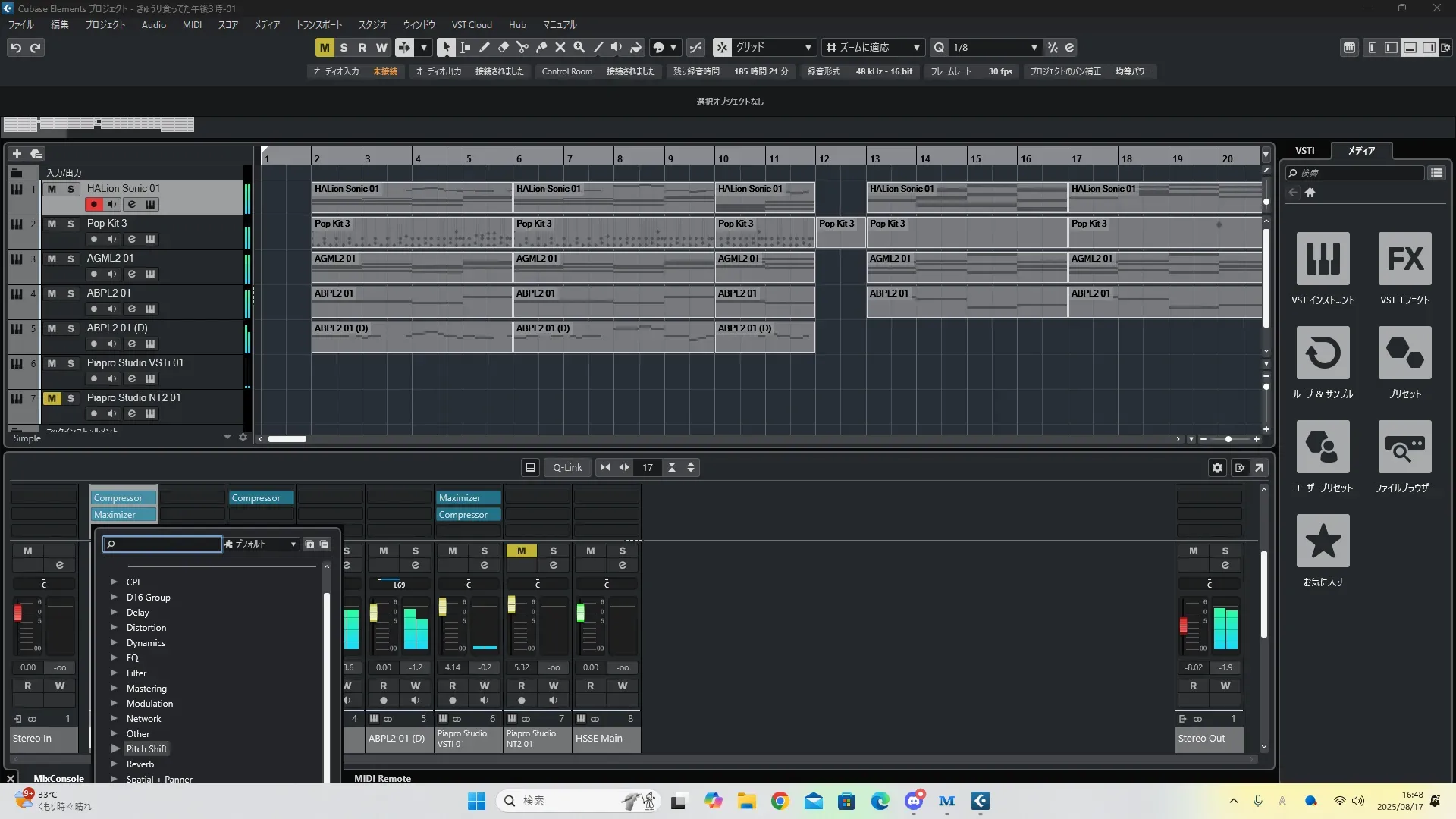The width and height of the screenshot is (1456, 819).
Task: Select the Scissors split tool
Action: [x=522, y=47]
